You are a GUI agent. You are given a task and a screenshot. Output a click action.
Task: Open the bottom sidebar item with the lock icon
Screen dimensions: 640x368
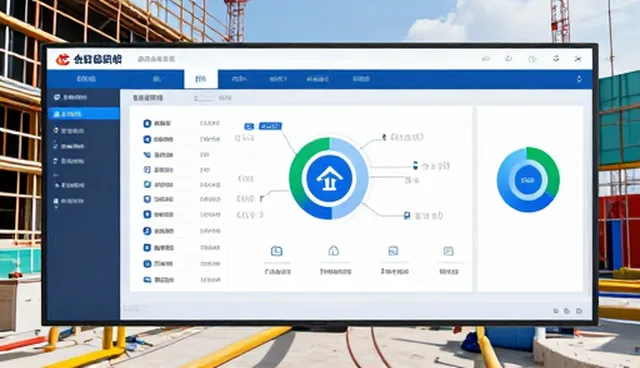69,201
